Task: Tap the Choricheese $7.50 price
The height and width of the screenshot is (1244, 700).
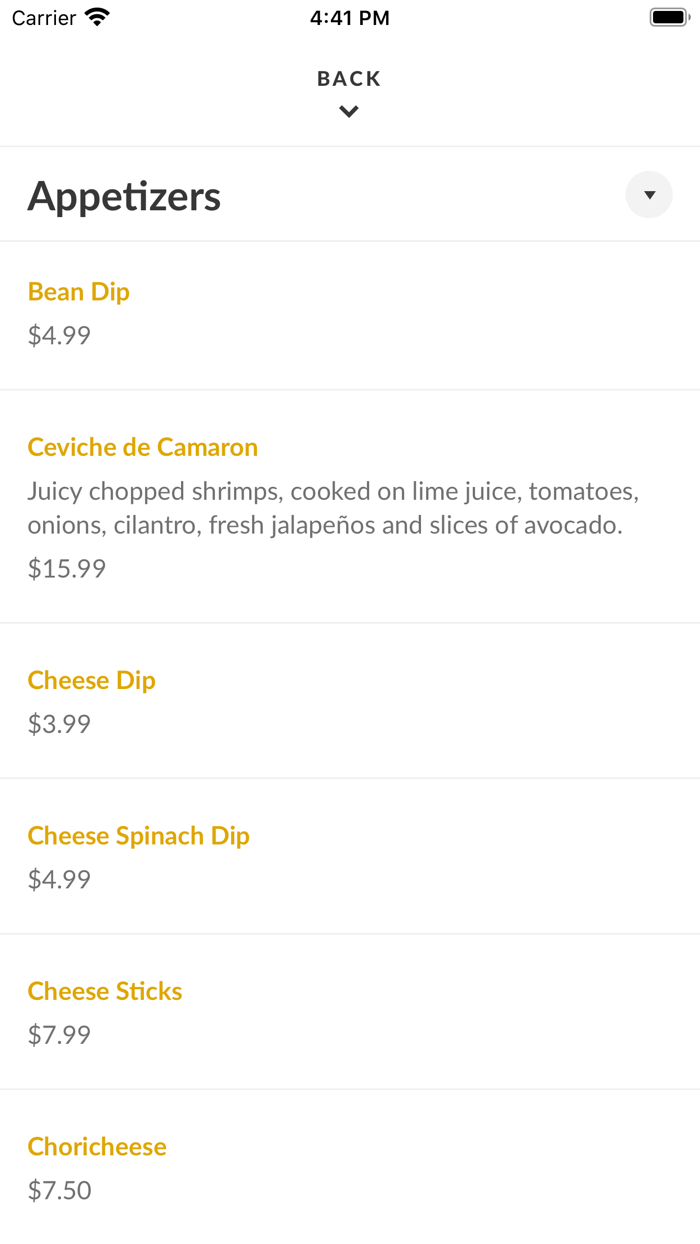Action: (x=59, y=1190)
